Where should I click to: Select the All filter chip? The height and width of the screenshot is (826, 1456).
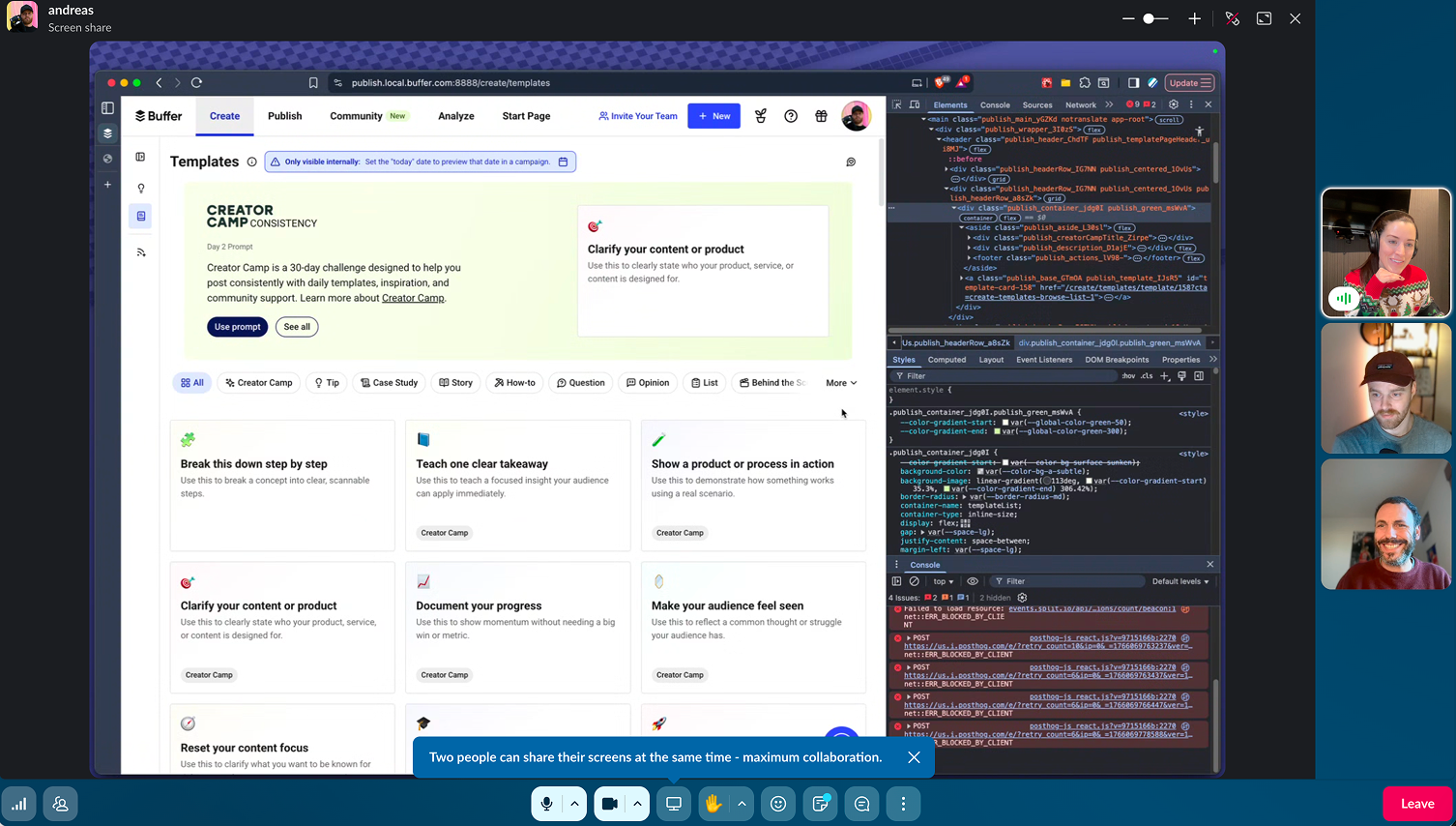[x=192, y=383]
